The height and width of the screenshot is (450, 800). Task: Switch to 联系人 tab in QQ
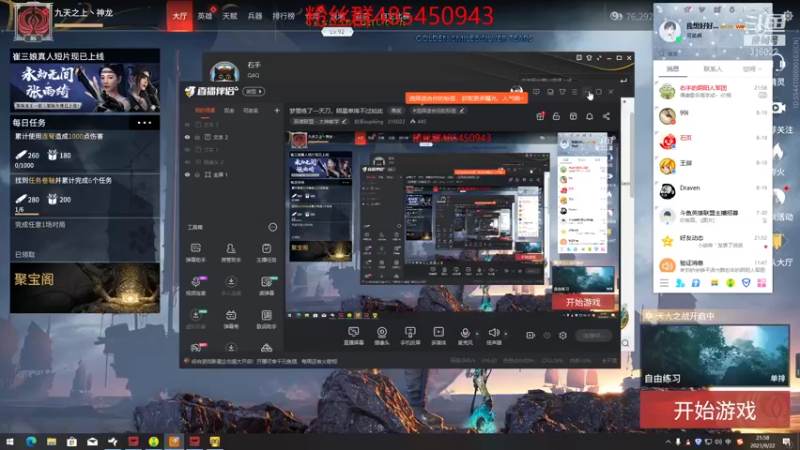click(x=713, y=69)
